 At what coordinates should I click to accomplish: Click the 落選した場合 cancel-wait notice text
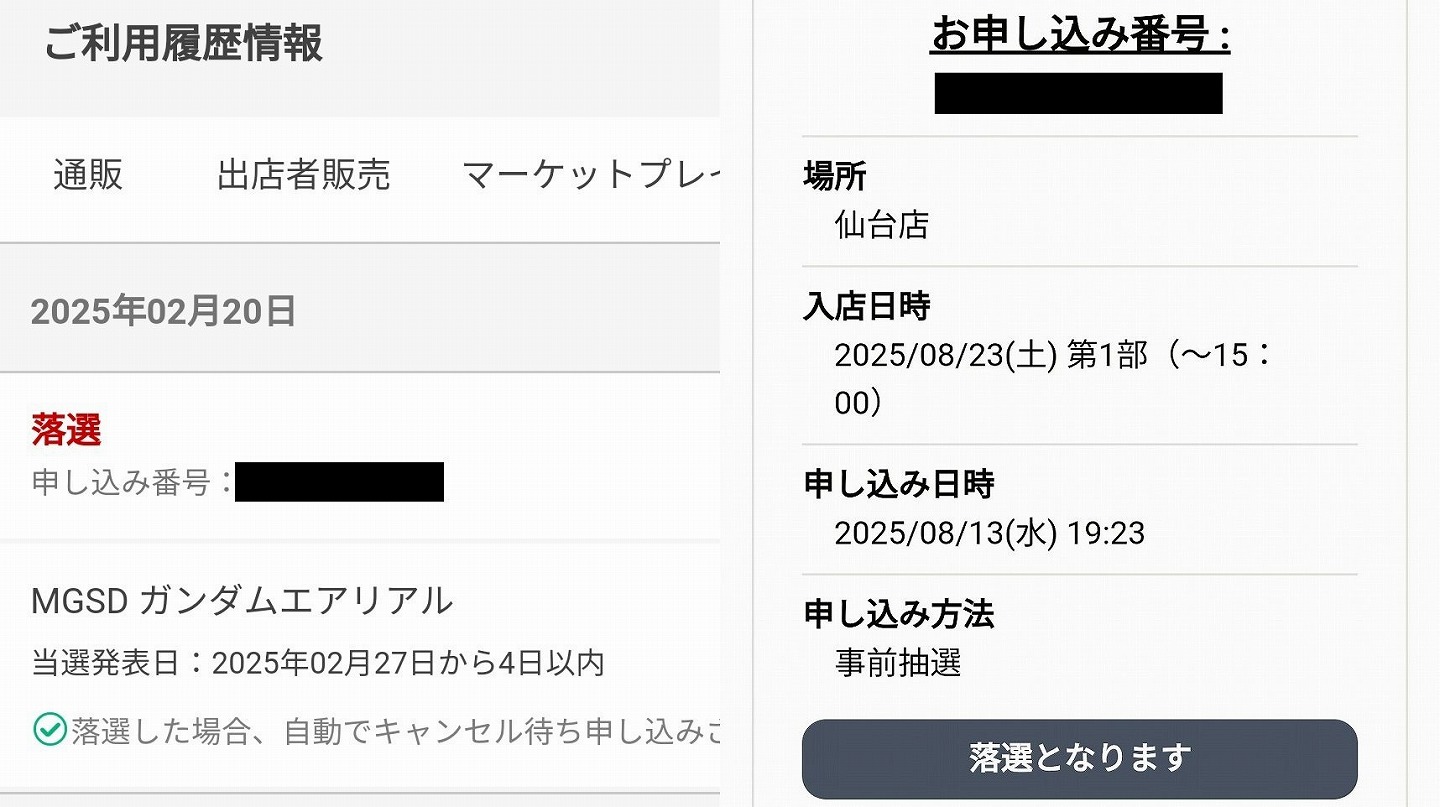[395, 731]
